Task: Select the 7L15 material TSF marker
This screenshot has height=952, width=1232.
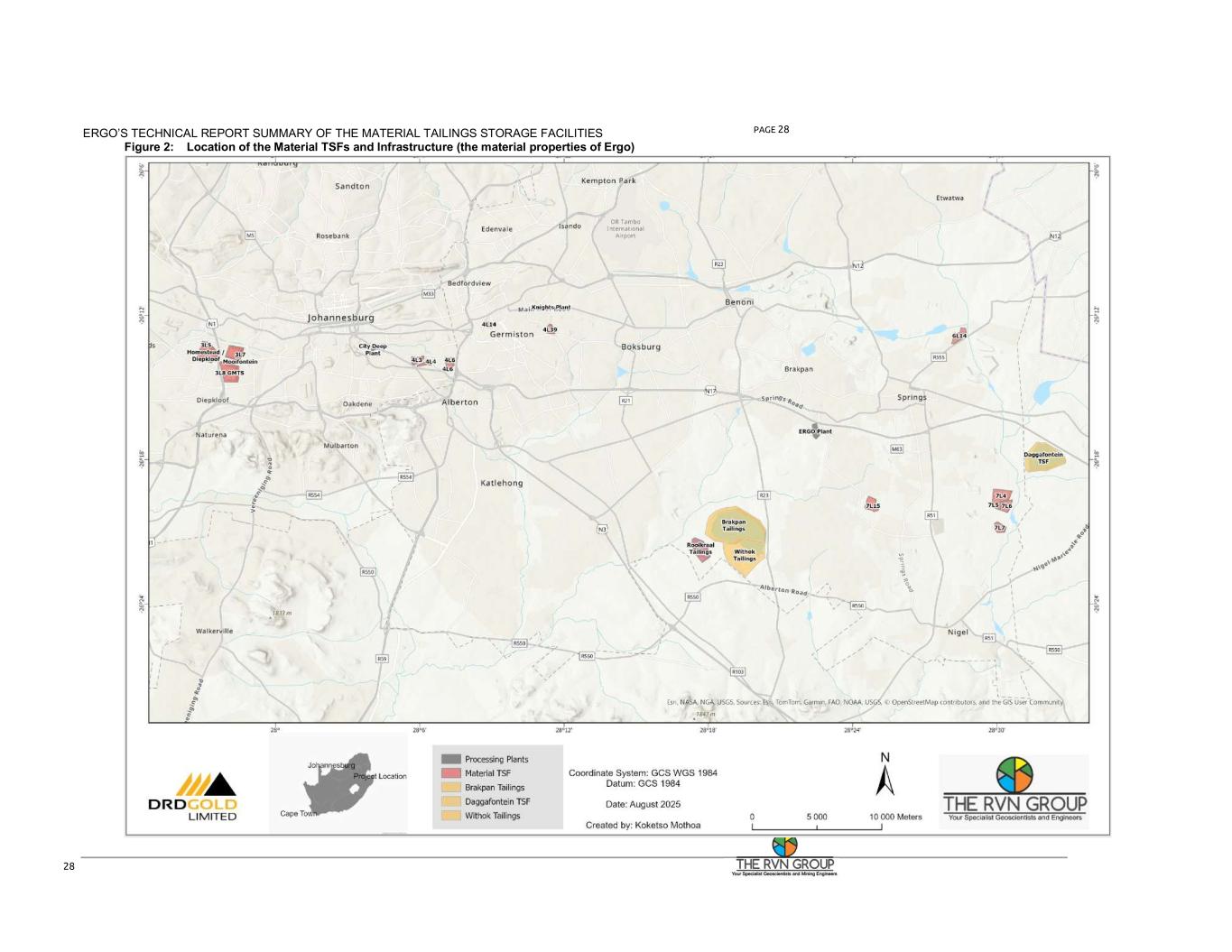Action: pos(872,504)
